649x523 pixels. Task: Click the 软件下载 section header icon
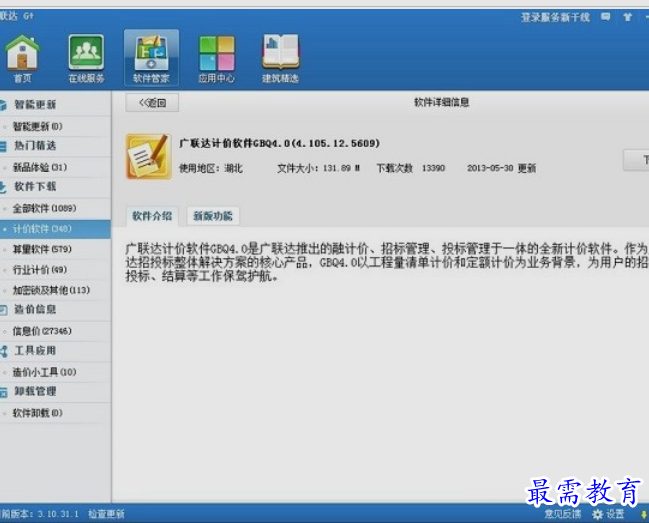pyautogui.click(x=3, y=187)
